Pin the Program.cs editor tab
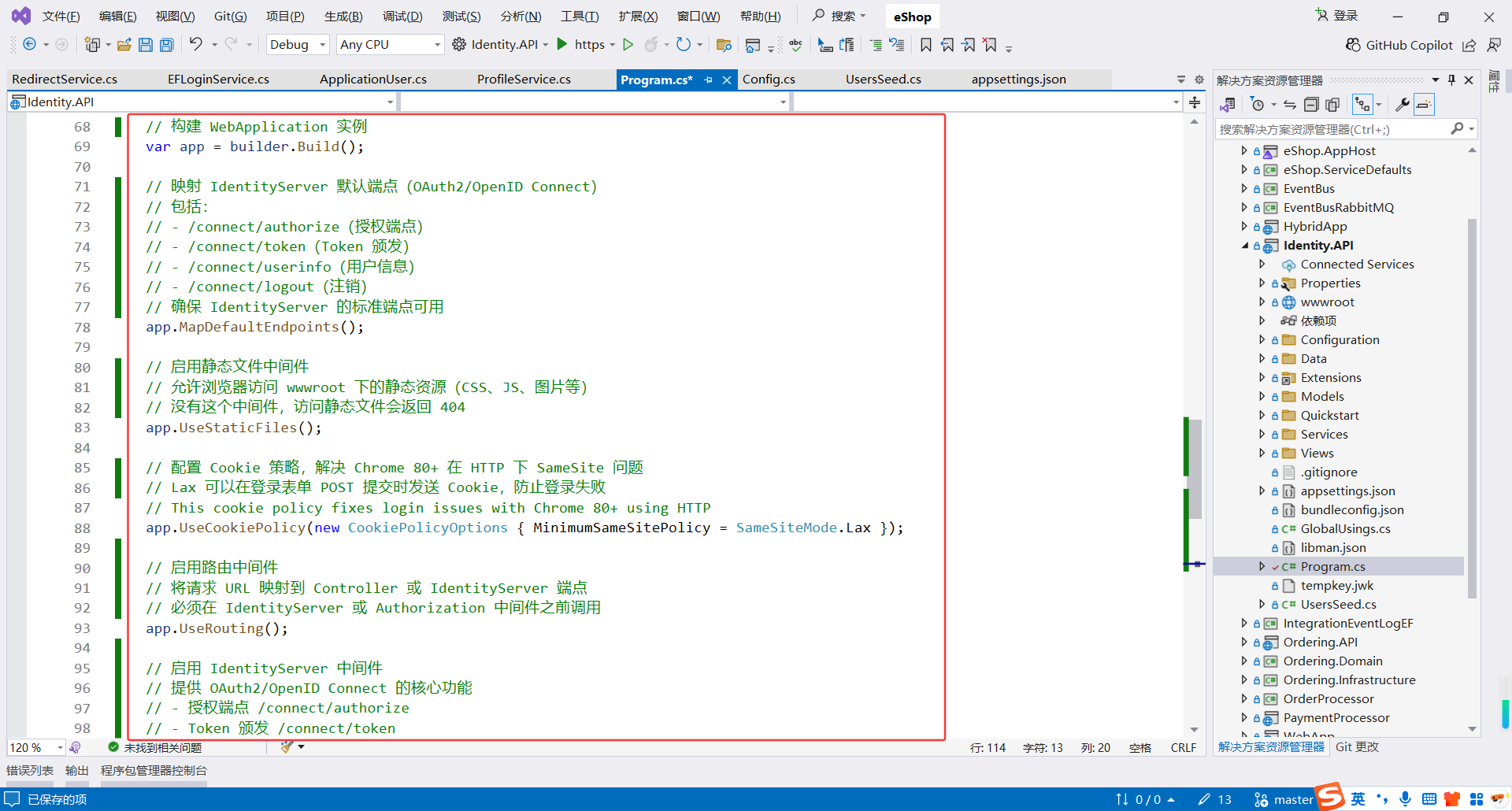1512x811 pixels. pyautogui.click(x=709, y=80)
